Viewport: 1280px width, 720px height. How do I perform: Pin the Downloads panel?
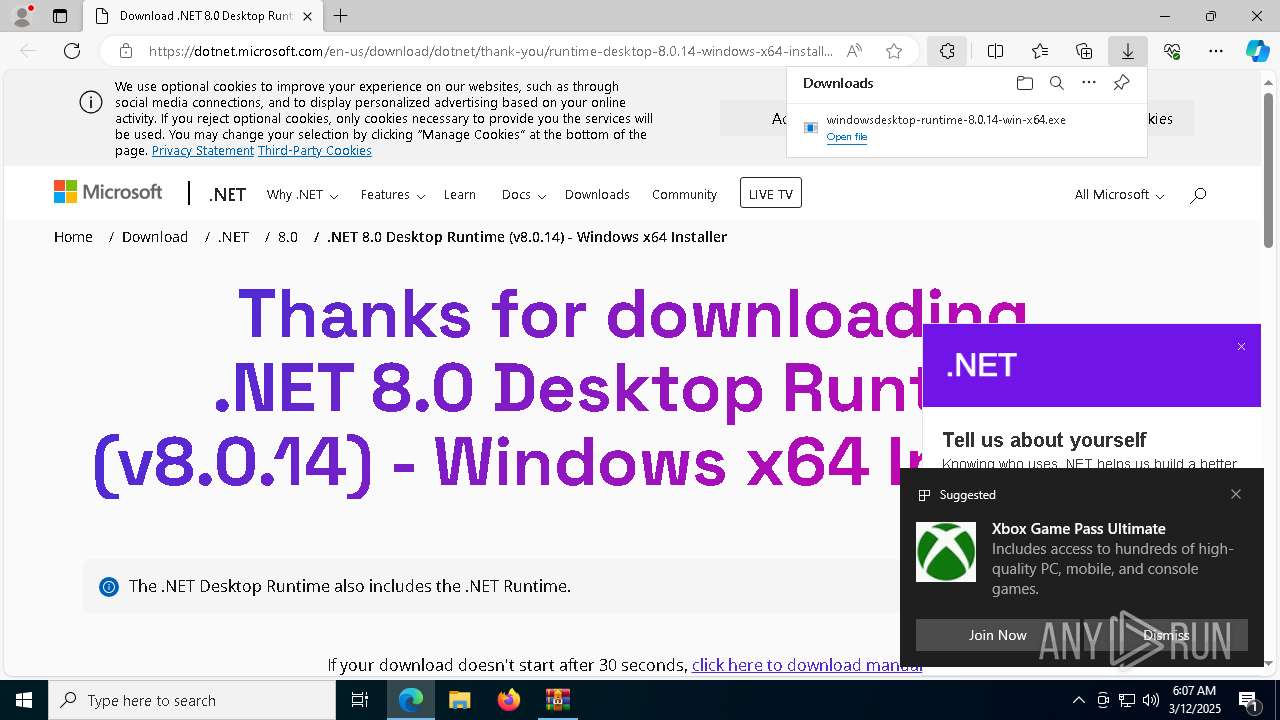[x=1122, y=83]
